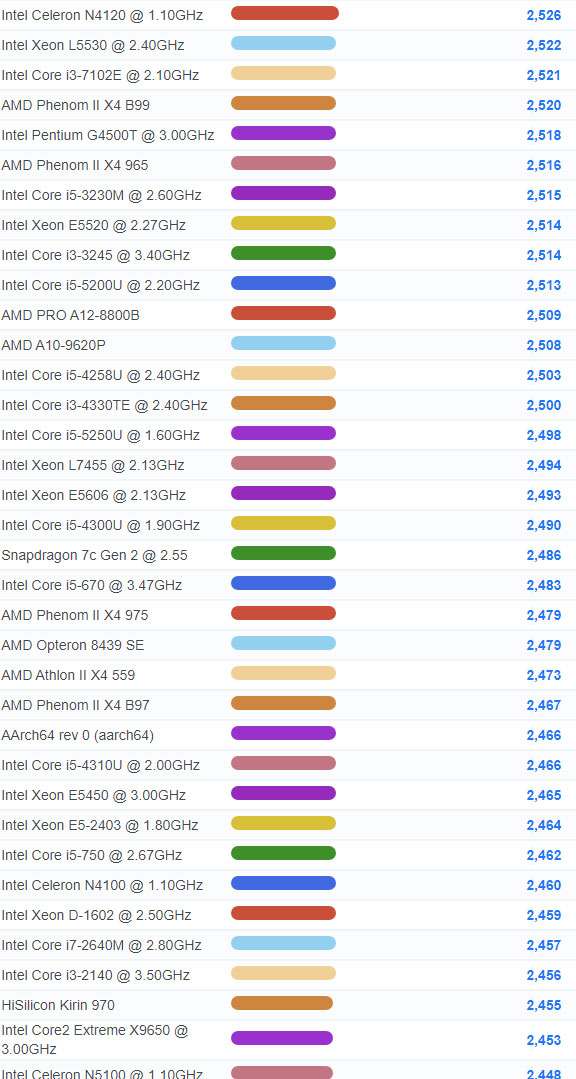Viewport: 576px width, 1079px height.
Task: Select Intel Xeon E5450 @ 3.00GHz
Action: (x=94, y=795)
